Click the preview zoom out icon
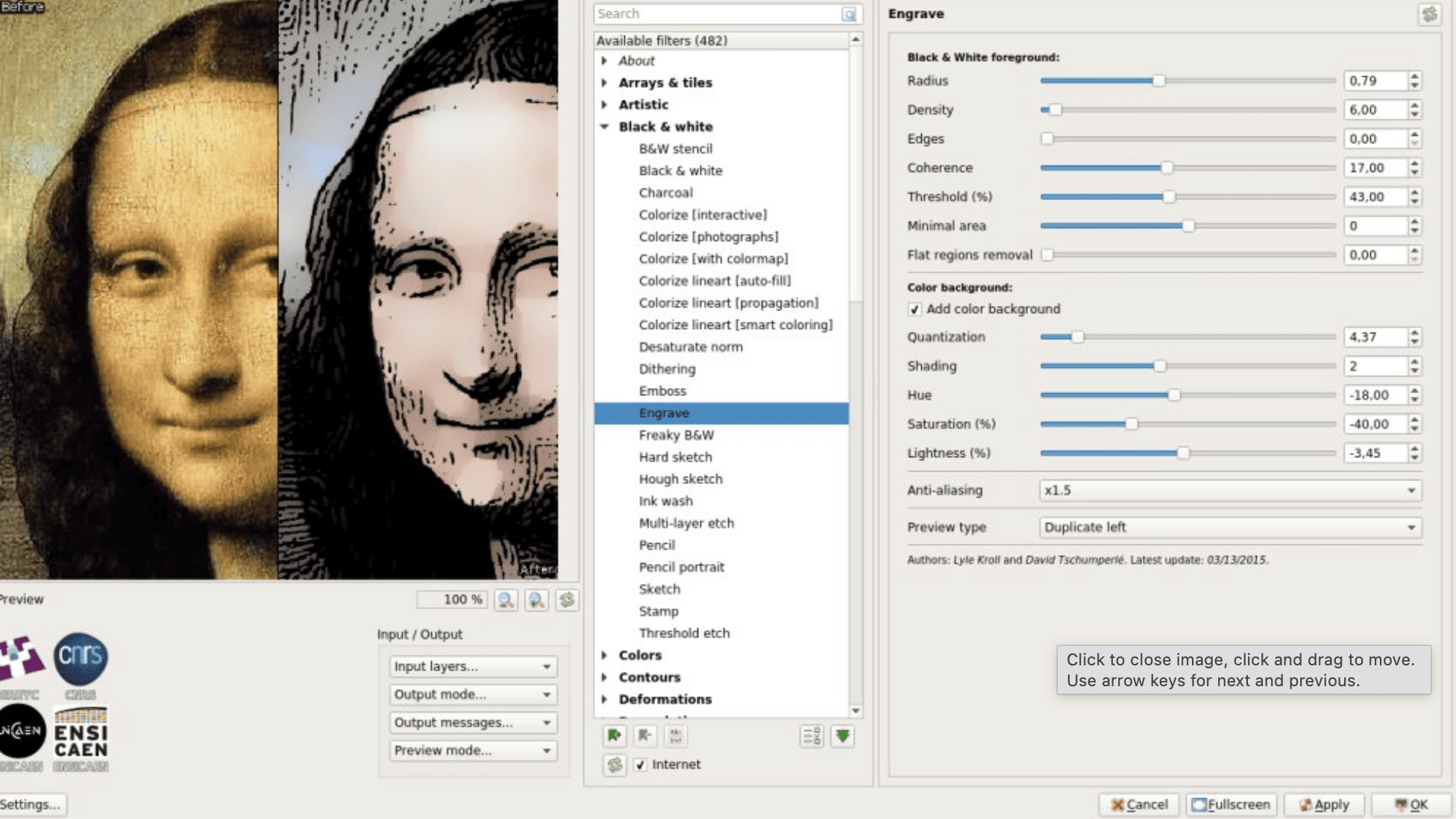This screenshot has width=1456, height=819. click(506, 600)
